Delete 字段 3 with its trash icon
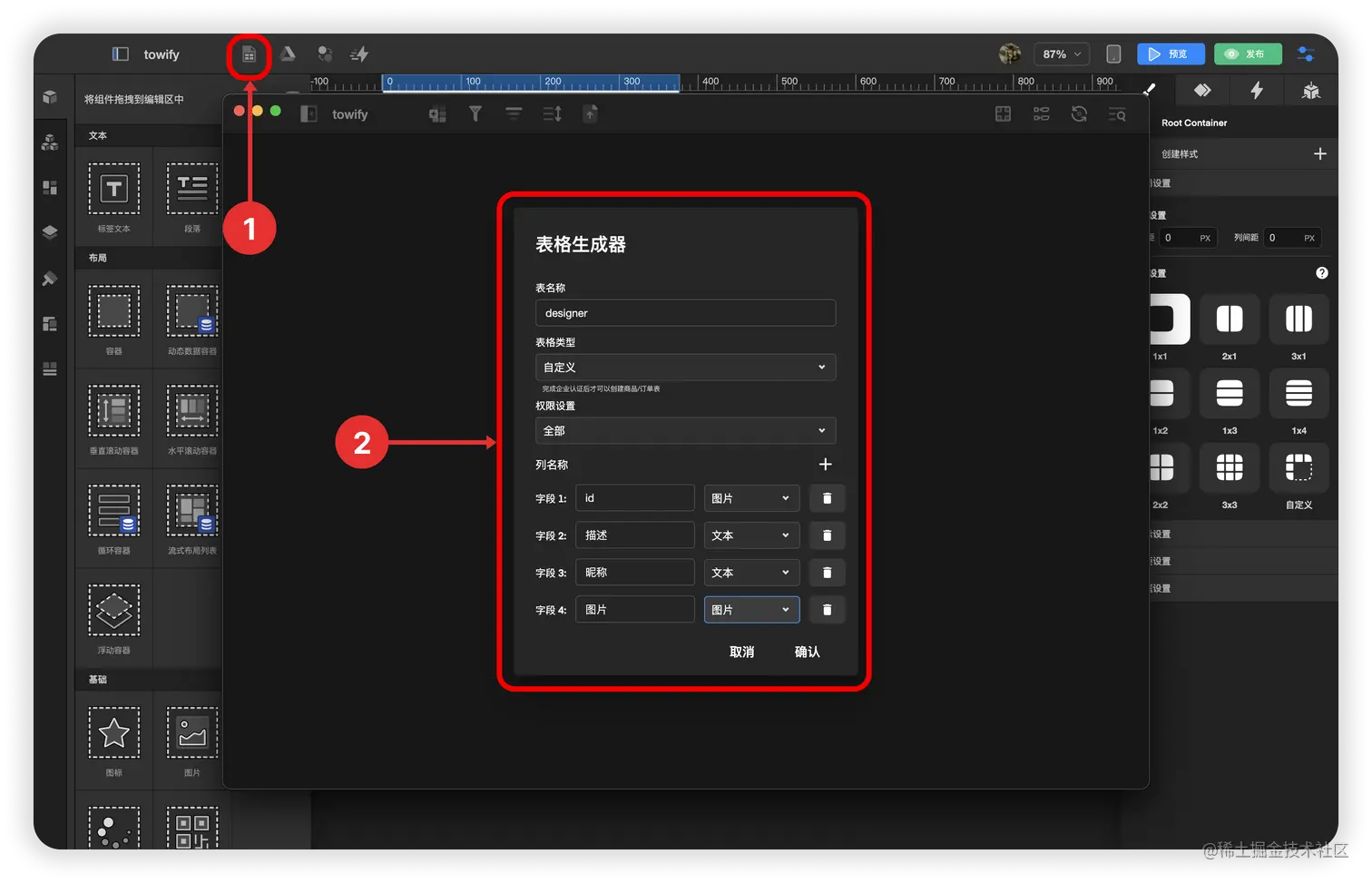Image resolution: width=1372 pixels, height=883 pixels. tap(827, 573)
